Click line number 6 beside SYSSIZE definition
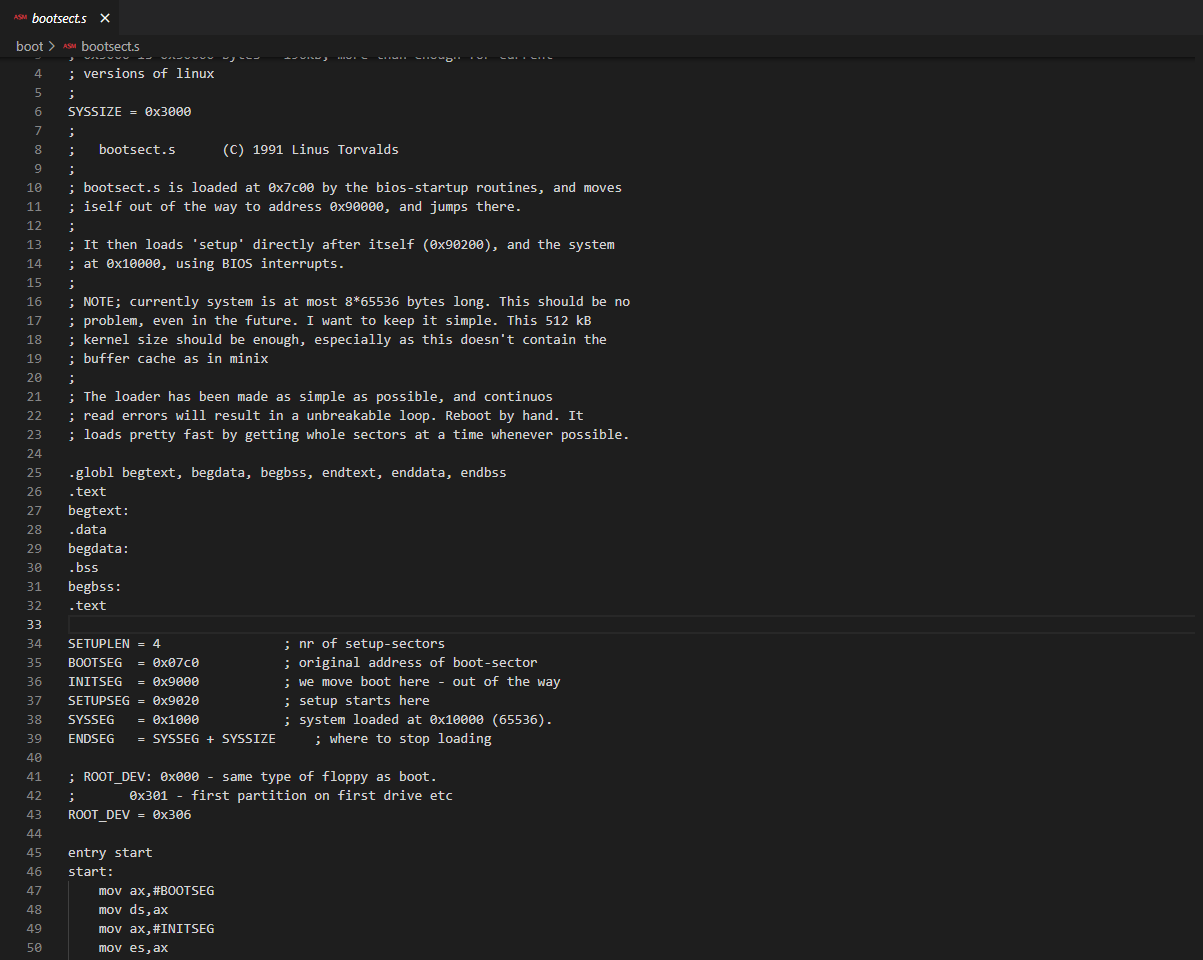The image size is (1203, 960). (37, 111)
